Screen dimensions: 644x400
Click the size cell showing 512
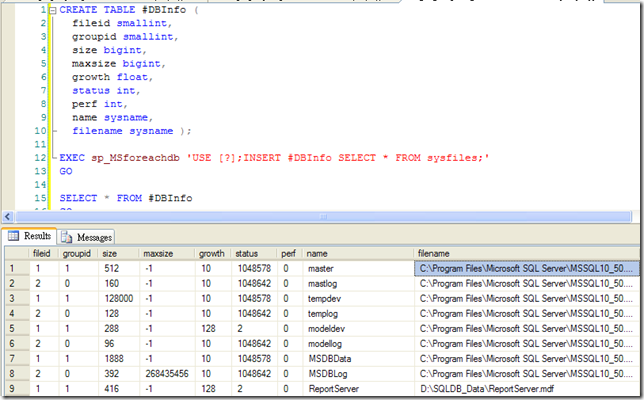[119, 268]
